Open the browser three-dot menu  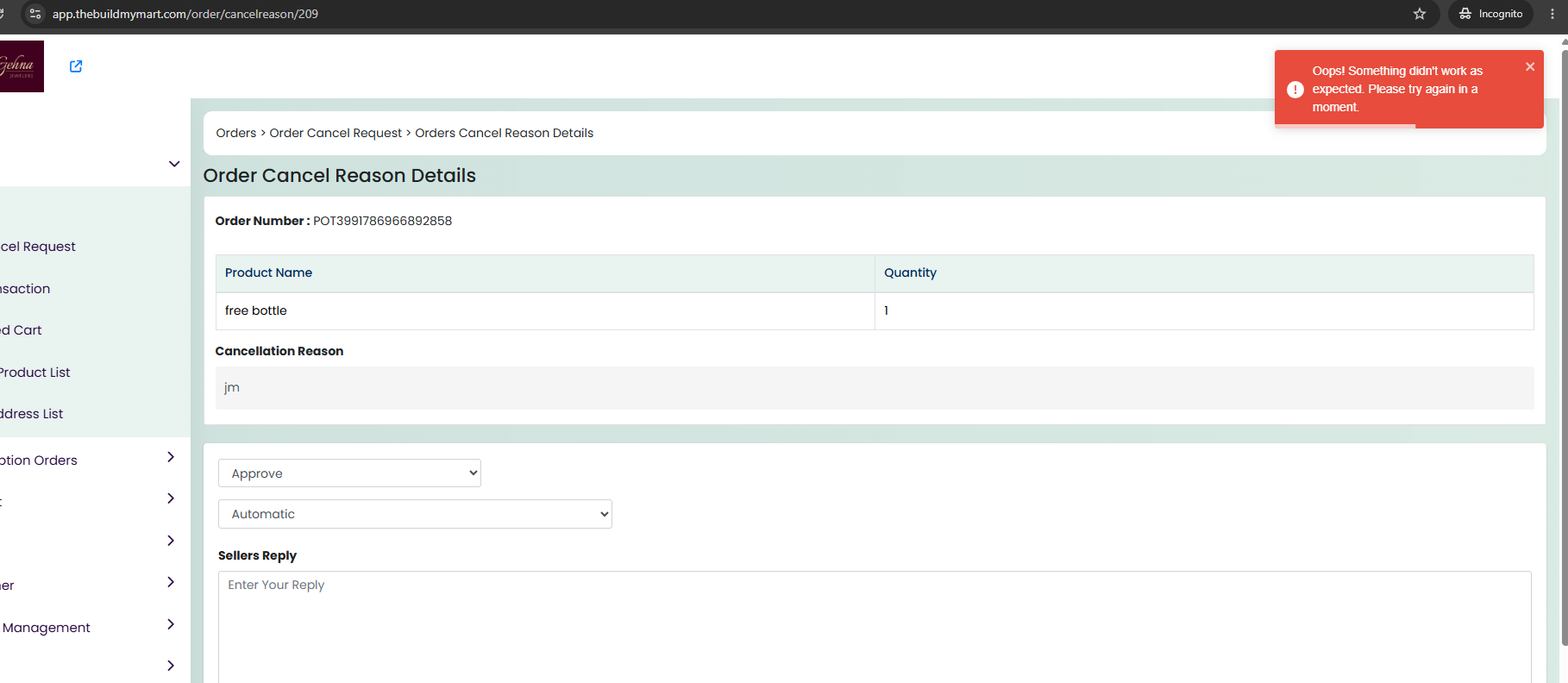tap(1552, 14)
